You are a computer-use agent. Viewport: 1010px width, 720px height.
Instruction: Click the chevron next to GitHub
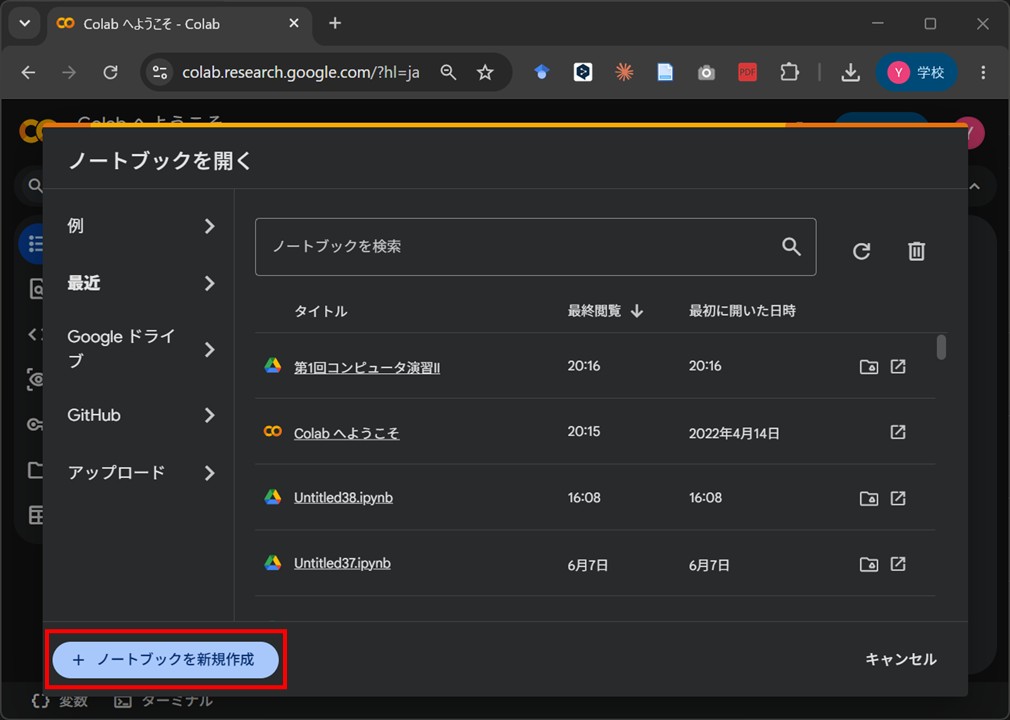[x=209, y=415]
